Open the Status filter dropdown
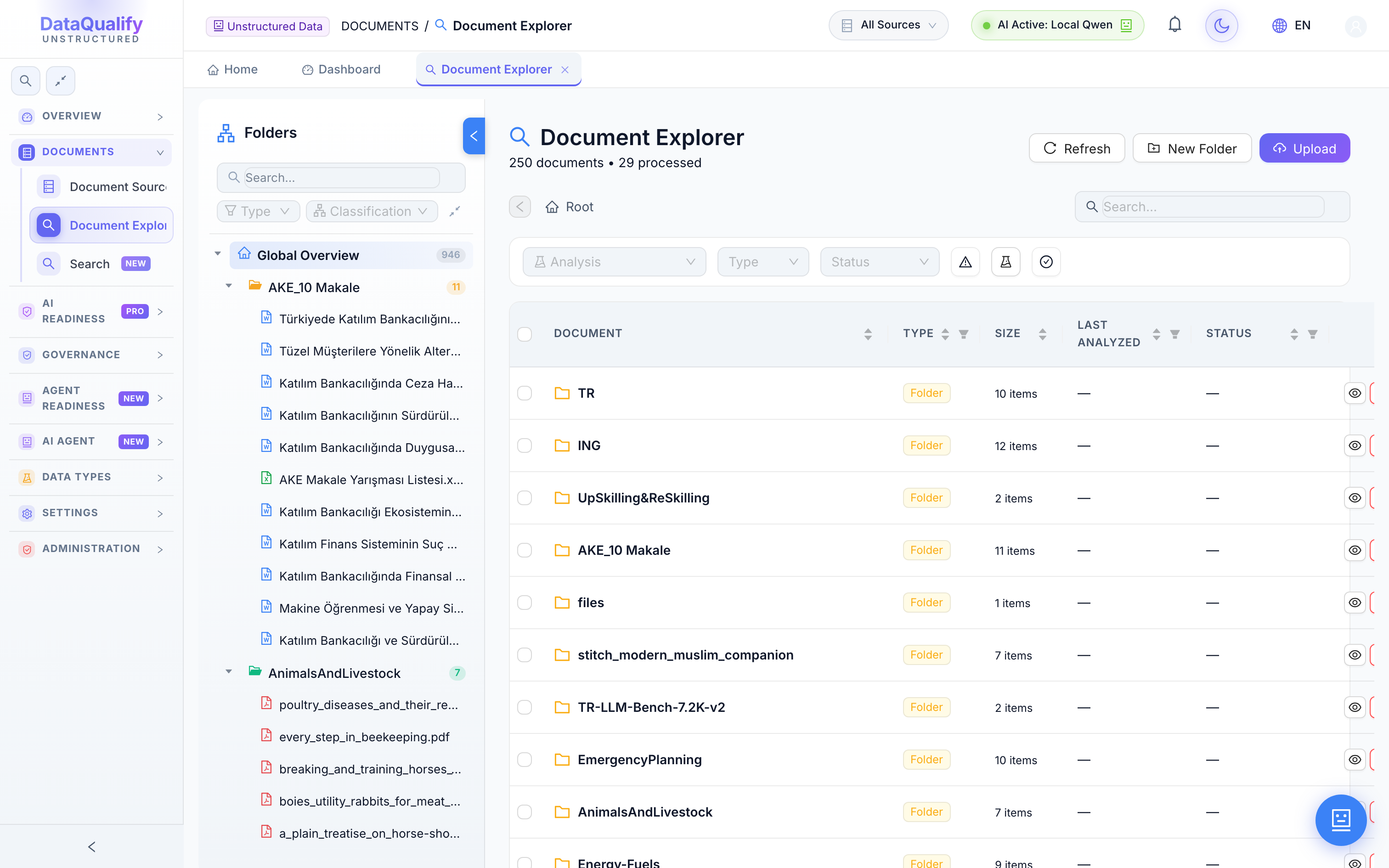This screenshot has width=1389, height=868. (879, 262)
